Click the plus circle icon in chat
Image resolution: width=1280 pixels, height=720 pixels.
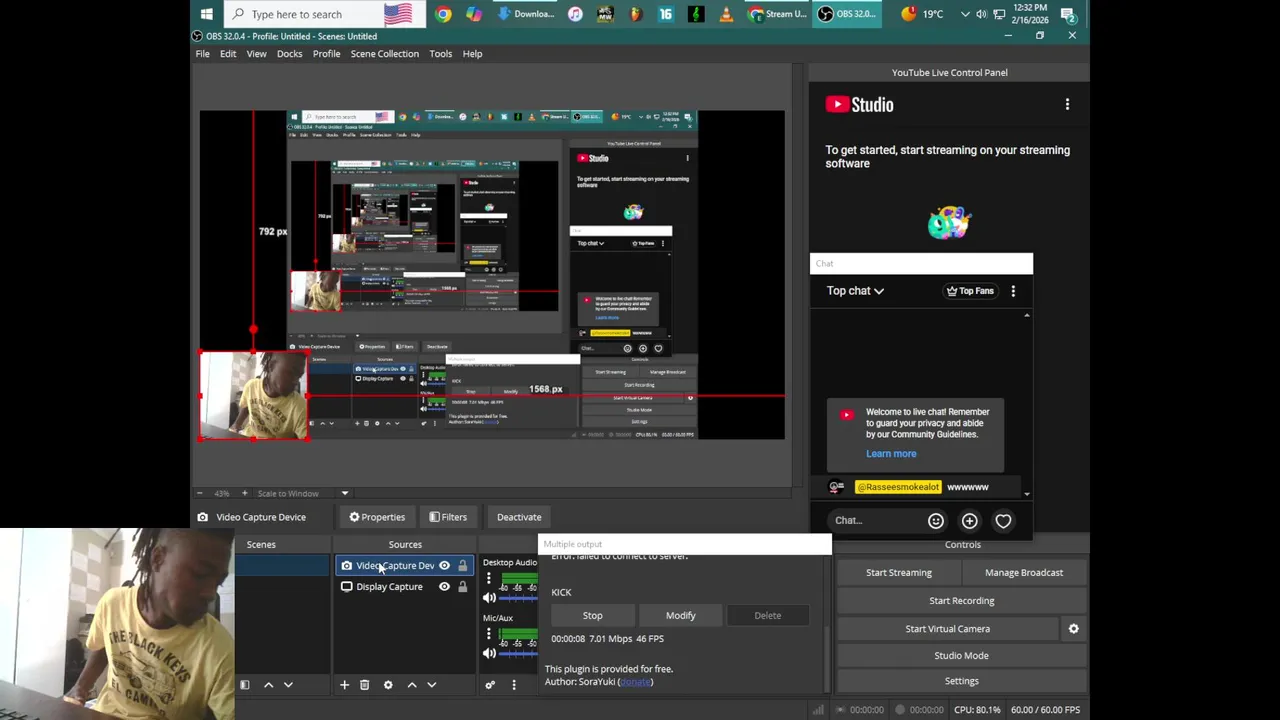(970, 521)
